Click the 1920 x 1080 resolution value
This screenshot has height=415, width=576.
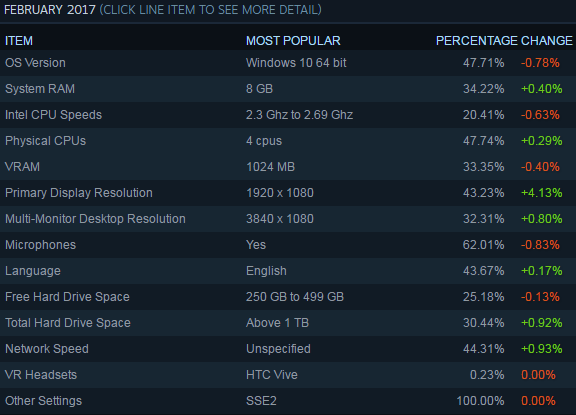tap(280, 193)
